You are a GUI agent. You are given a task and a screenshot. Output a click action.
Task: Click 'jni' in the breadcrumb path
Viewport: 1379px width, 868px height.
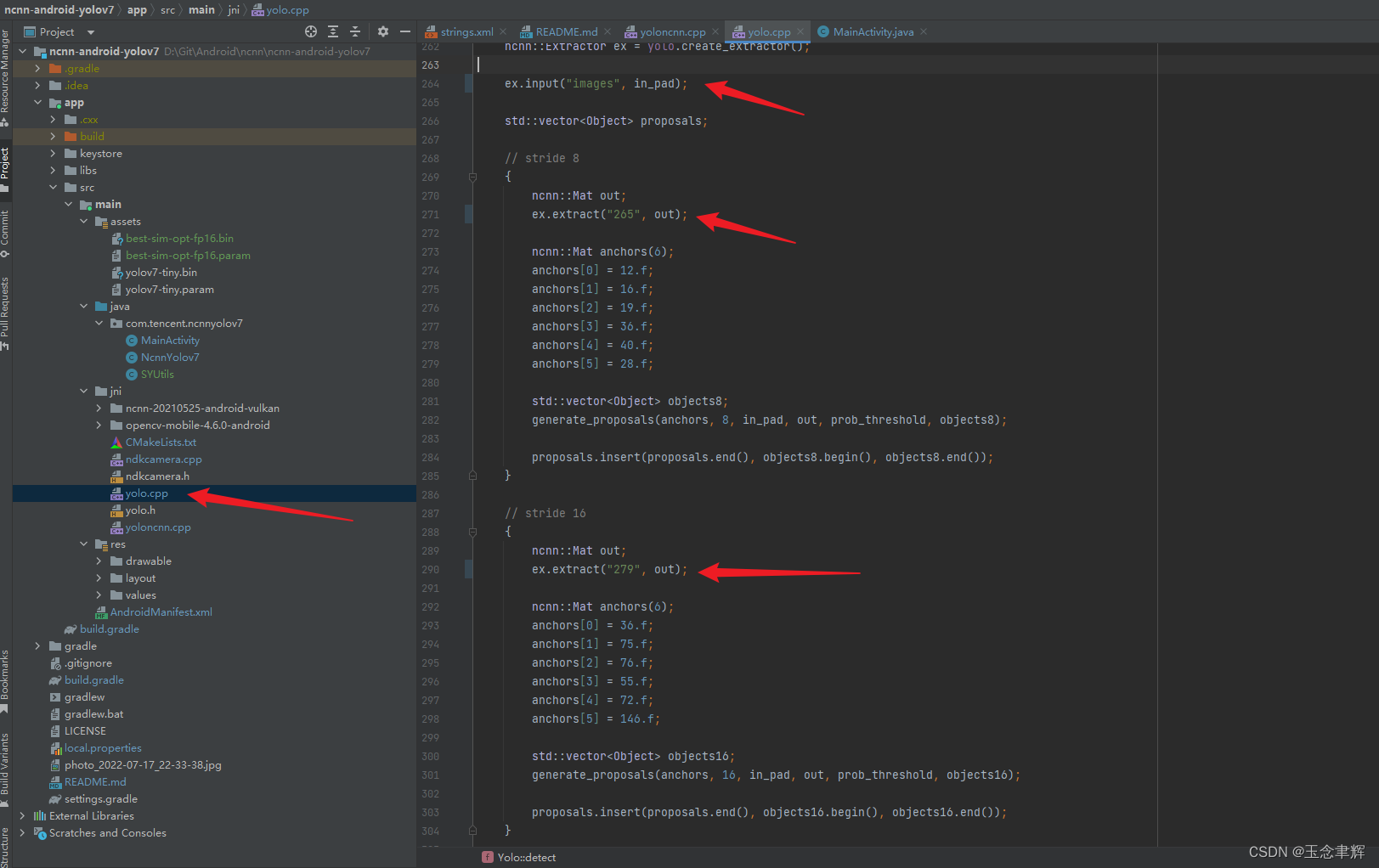[x=234, y=9]
